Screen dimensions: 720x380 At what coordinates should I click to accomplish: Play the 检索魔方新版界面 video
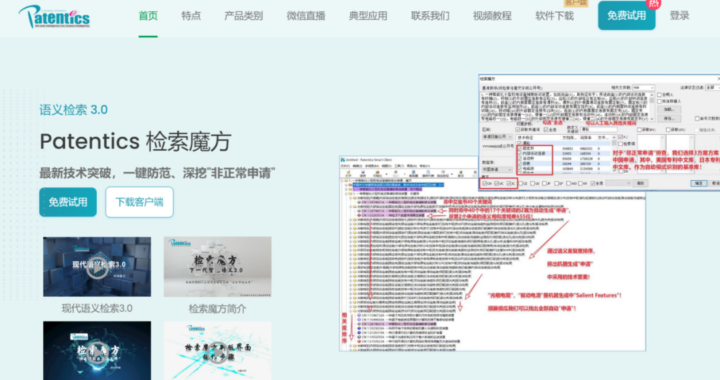coord(217,350)
